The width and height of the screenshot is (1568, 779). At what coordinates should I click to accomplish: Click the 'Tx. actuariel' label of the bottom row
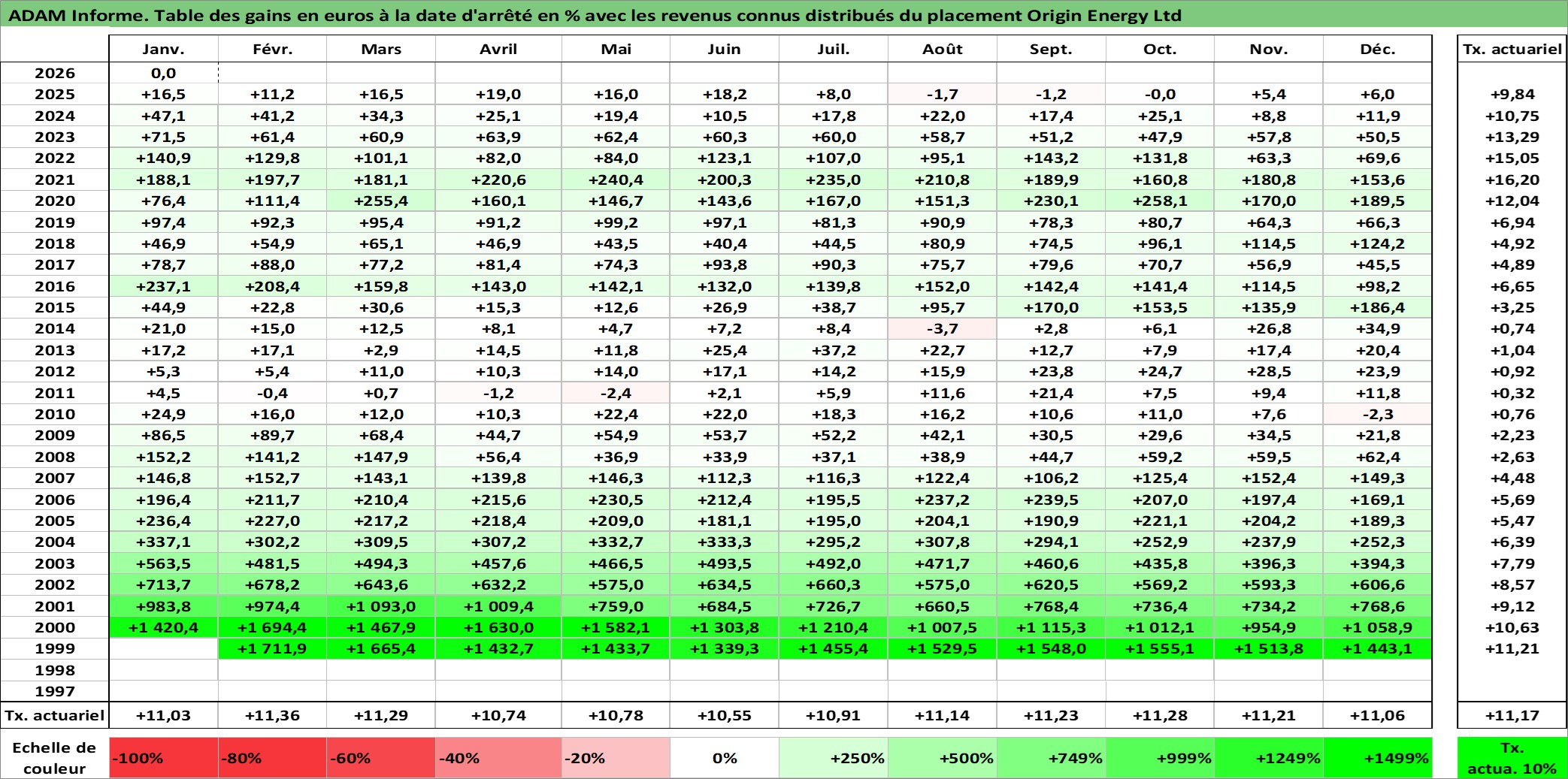pos(55,715)
